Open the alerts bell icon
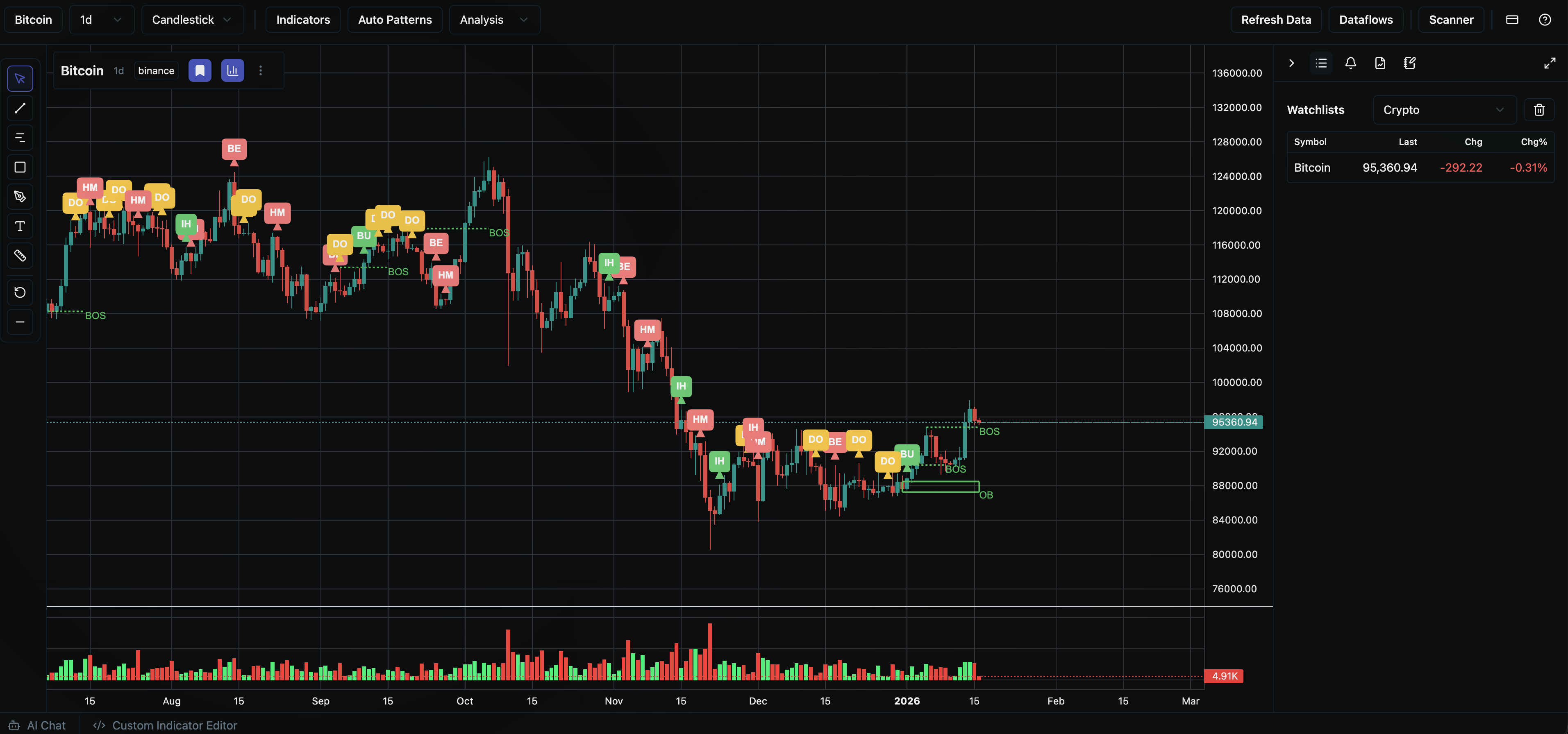 [x=1351, y=63]
